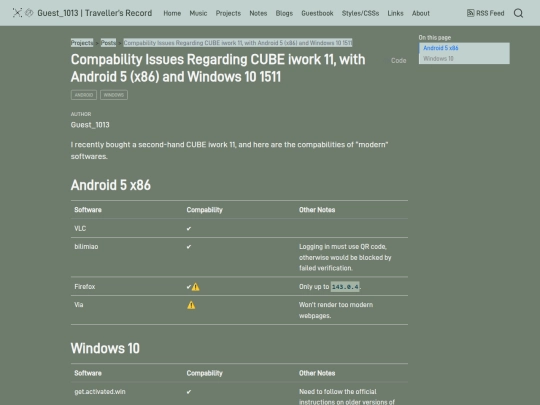540x405 pixels.
Task: Go to the Home menu item
Action: tap(172, 13)
